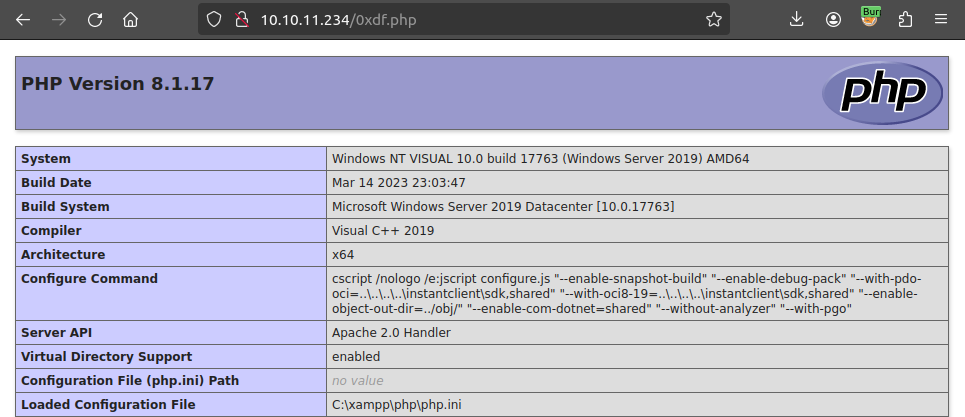This screenshot has height=417, width=965.
Task: Reload the current phpinfo page
Action: pyautogui.click(x=95, y=19)
